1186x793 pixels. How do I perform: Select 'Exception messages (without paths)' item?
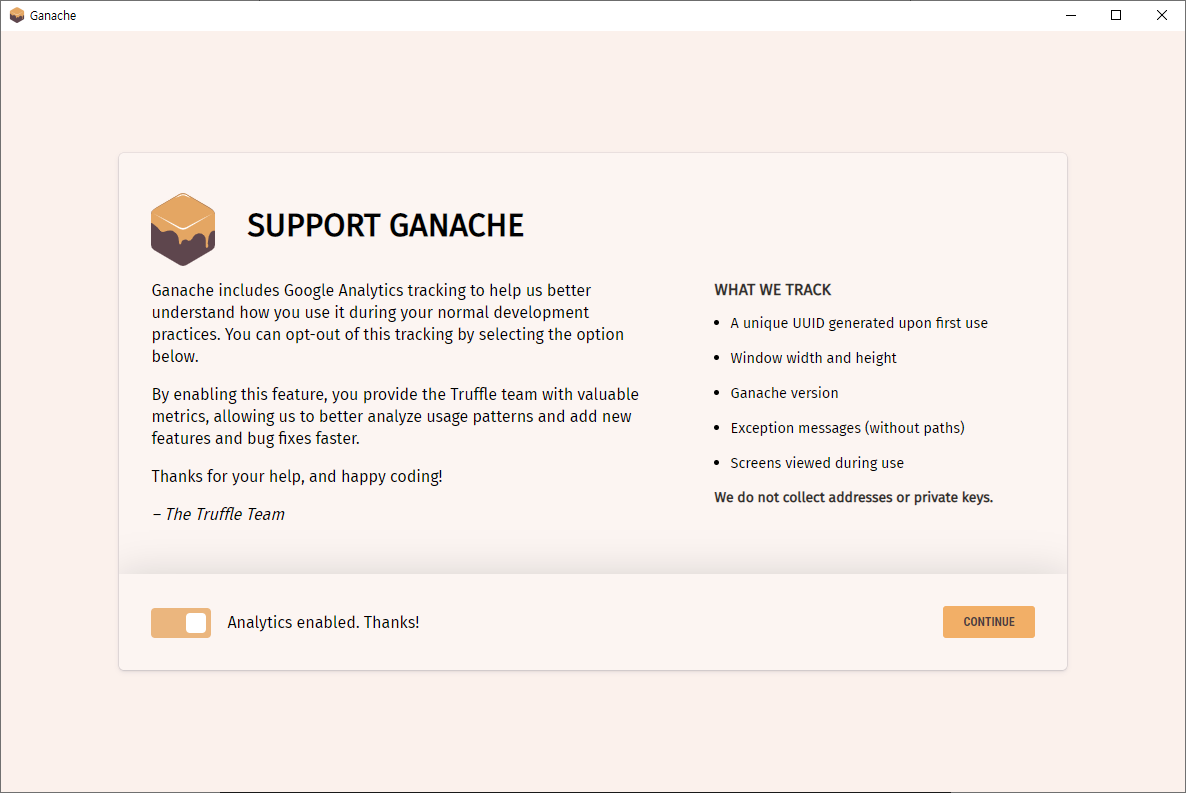847,428
